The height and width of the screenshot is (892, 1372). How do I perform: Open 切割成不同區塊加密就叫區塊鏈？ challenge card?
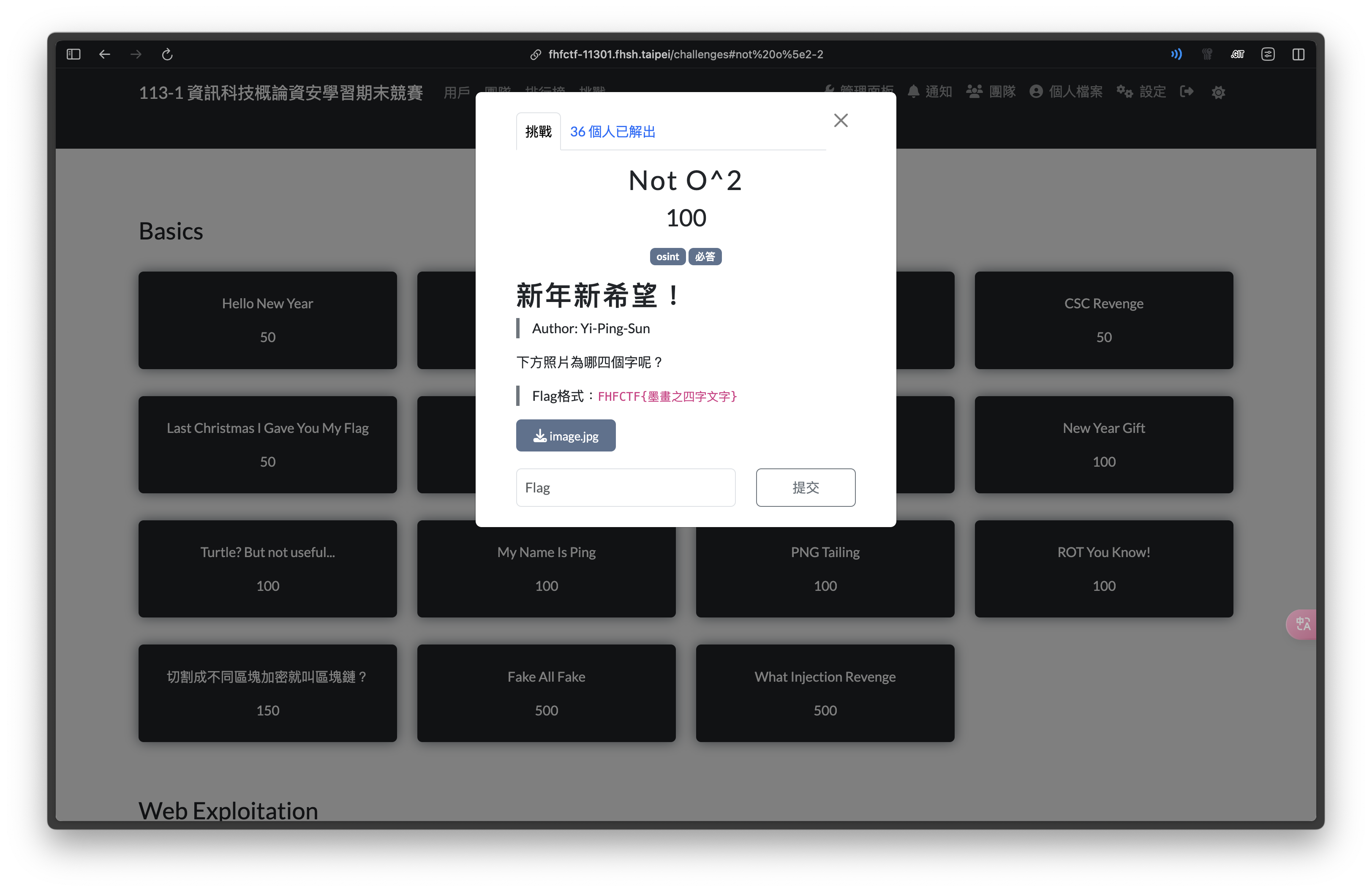pos(267,693)
